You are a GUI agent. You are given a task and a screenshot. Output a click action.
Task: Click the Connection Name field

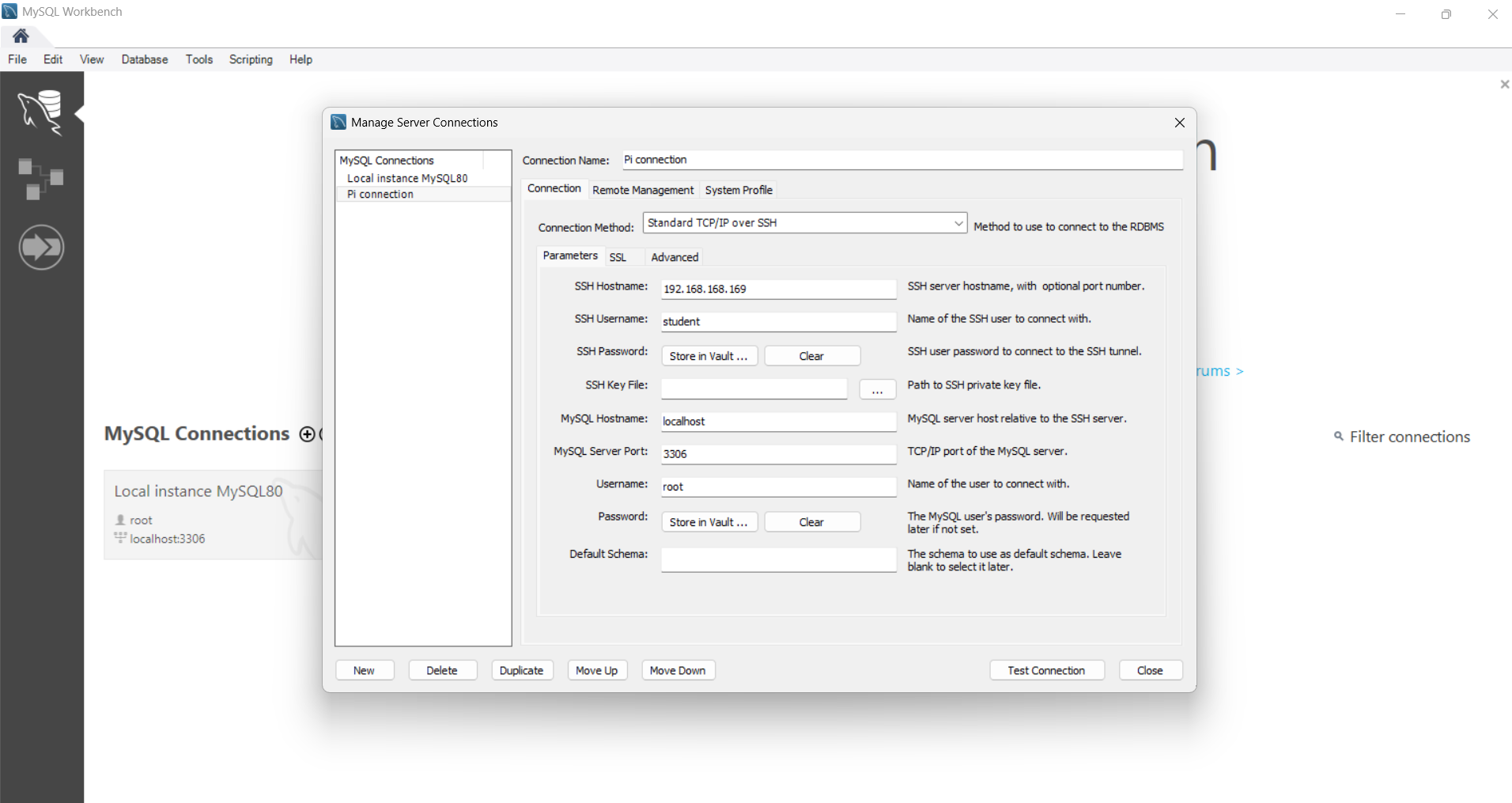[x=902, y=160]
